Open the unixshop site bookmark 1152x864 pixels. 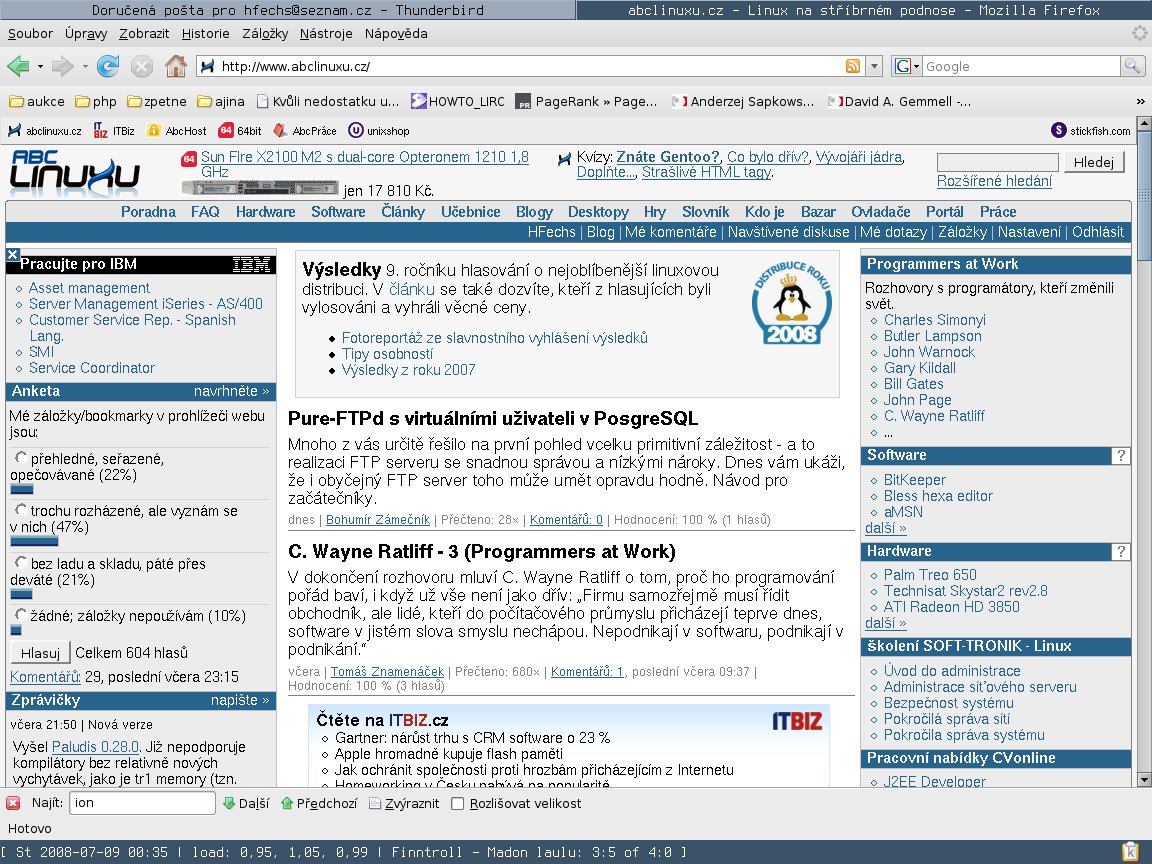pyautogui.click(x=379, y=131)
